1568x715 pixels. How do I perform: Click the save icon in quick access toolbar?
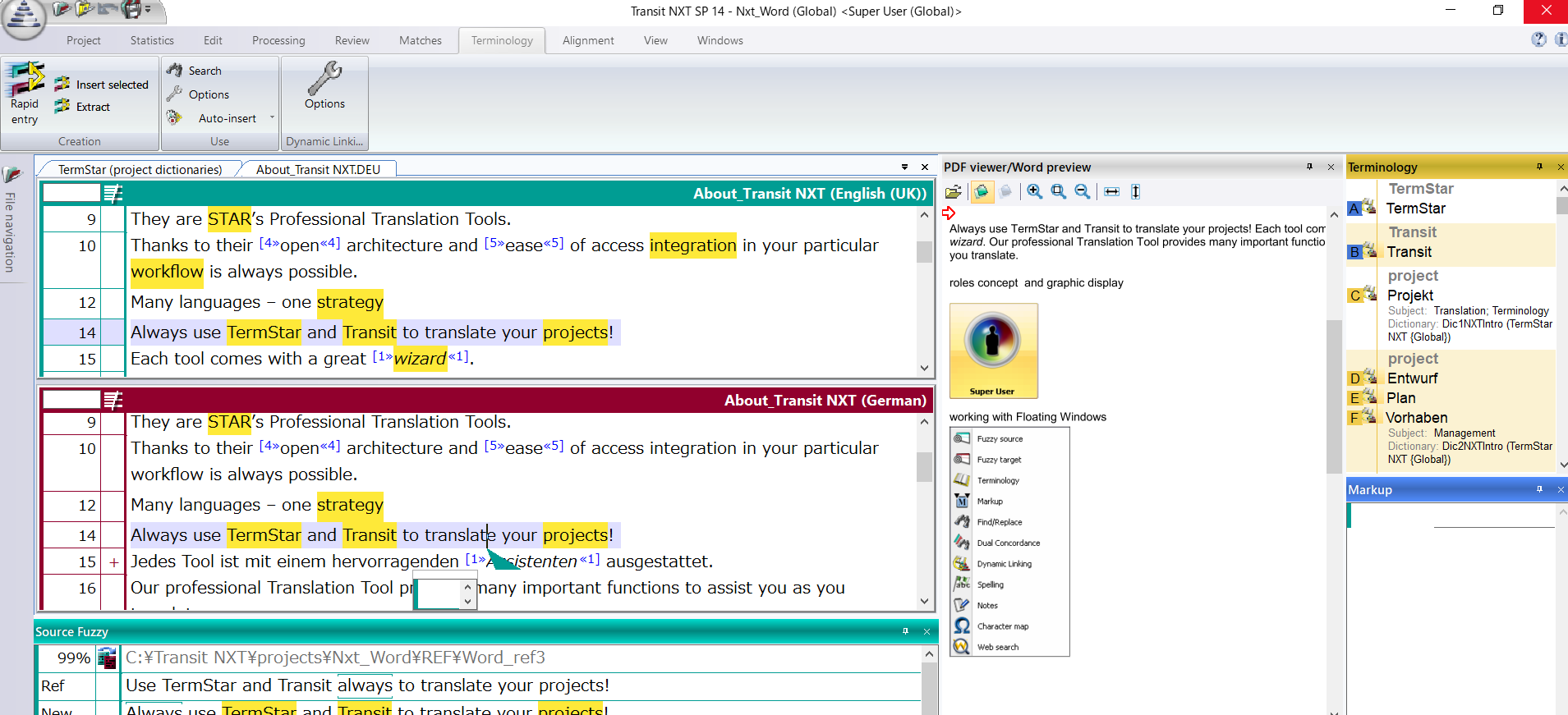pyautogui.click(x=132, y=10)
